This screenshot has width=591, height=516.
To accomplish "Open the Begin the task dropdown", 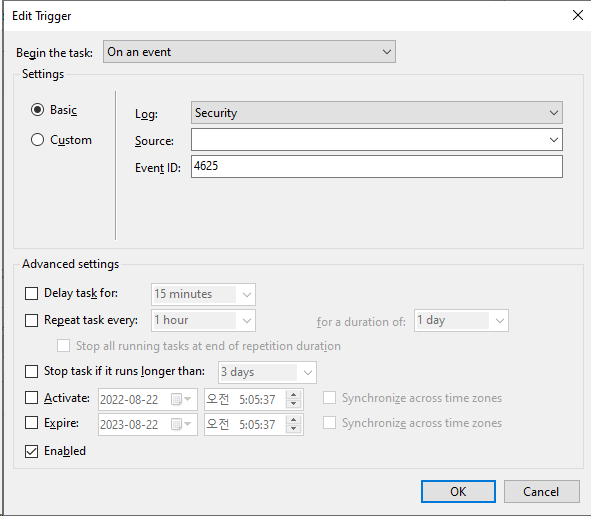I will pyautogui.click(x=249, y=52).
